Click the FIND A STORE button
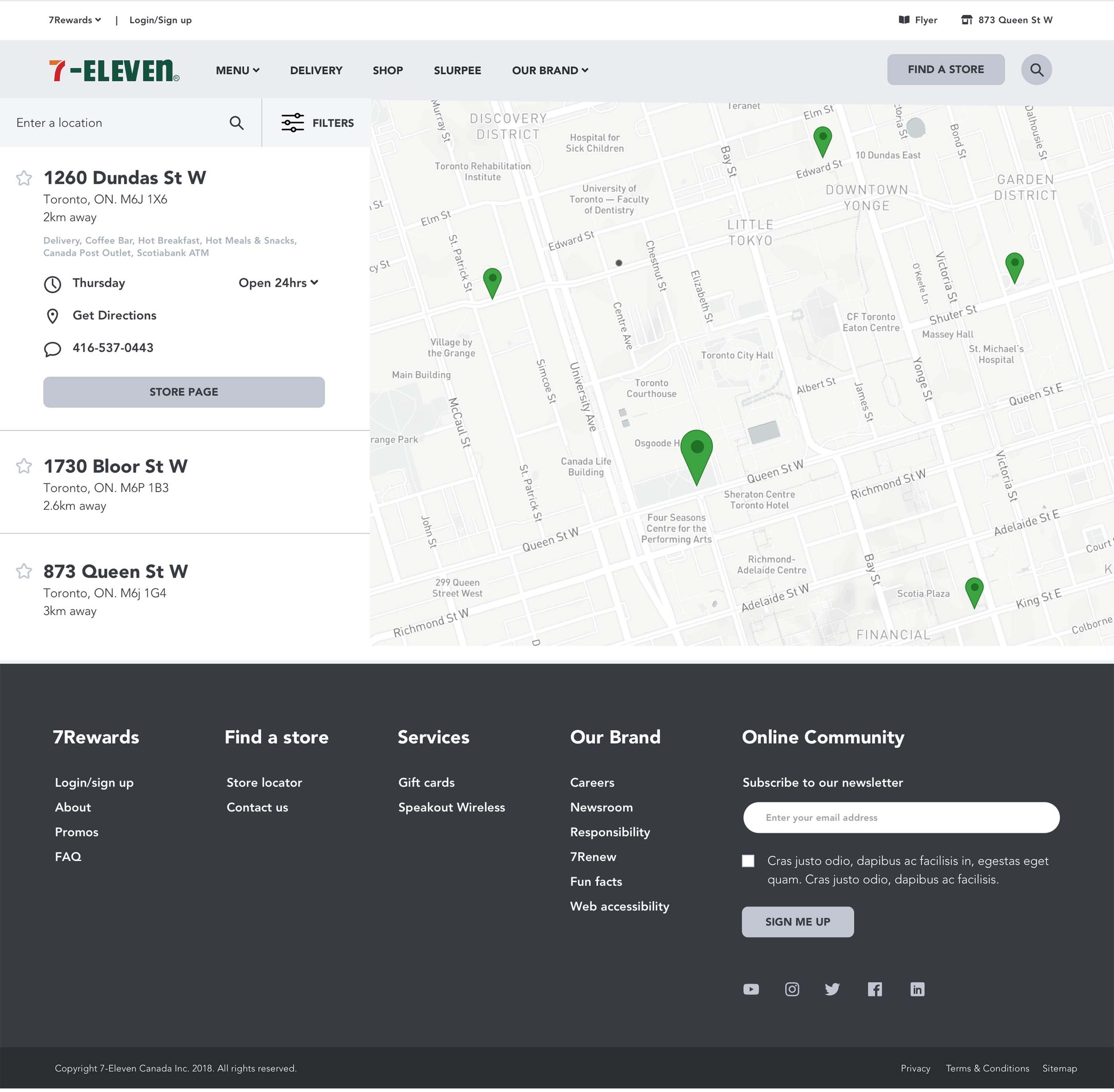1114x1092 pixels. [946, 70]
